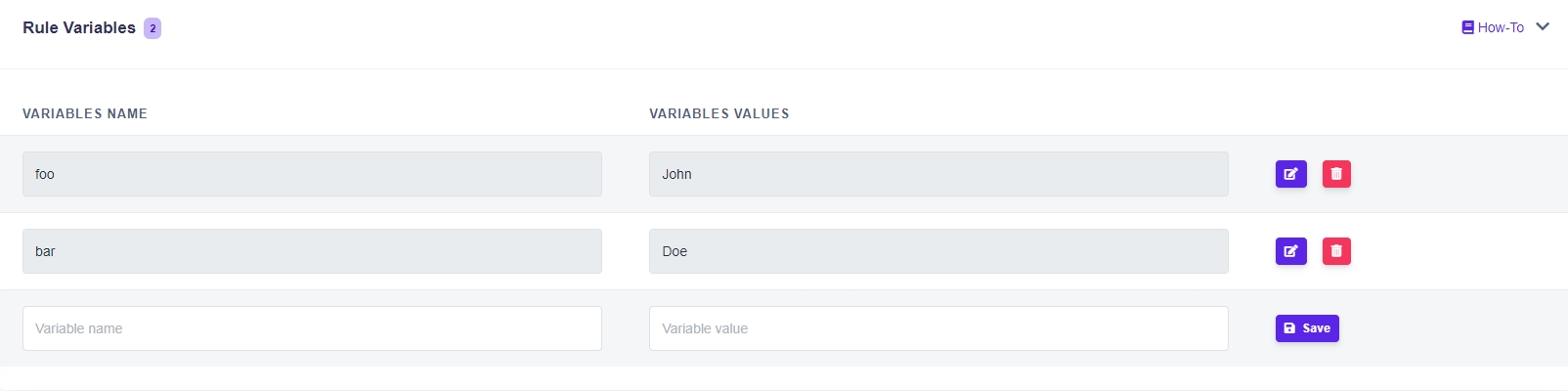Click the foo variable name field
This screenshot has height=391, width=1568.
[x=312, y=174]
